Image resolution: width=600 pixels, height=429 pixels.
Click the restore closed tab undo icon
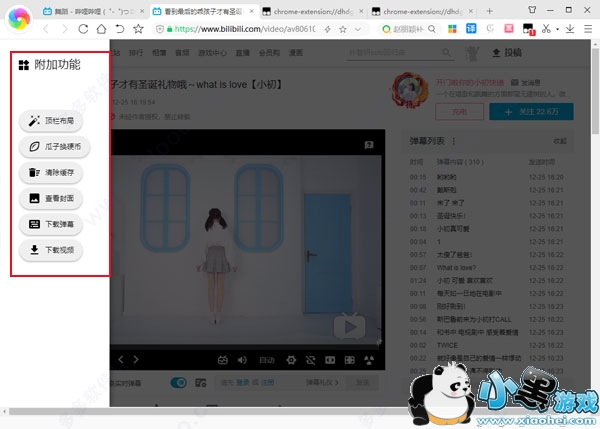pos(120,29)
